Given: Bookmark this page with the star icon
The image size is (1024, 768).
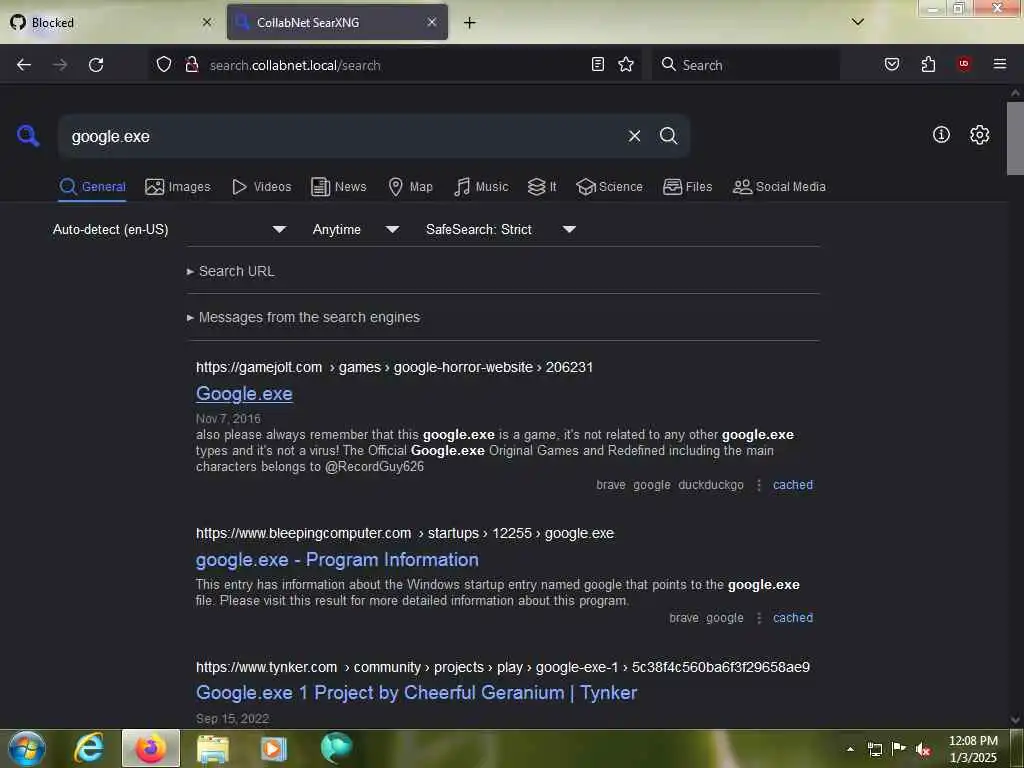Looking at the screenshot, I should tap(626, 64).
